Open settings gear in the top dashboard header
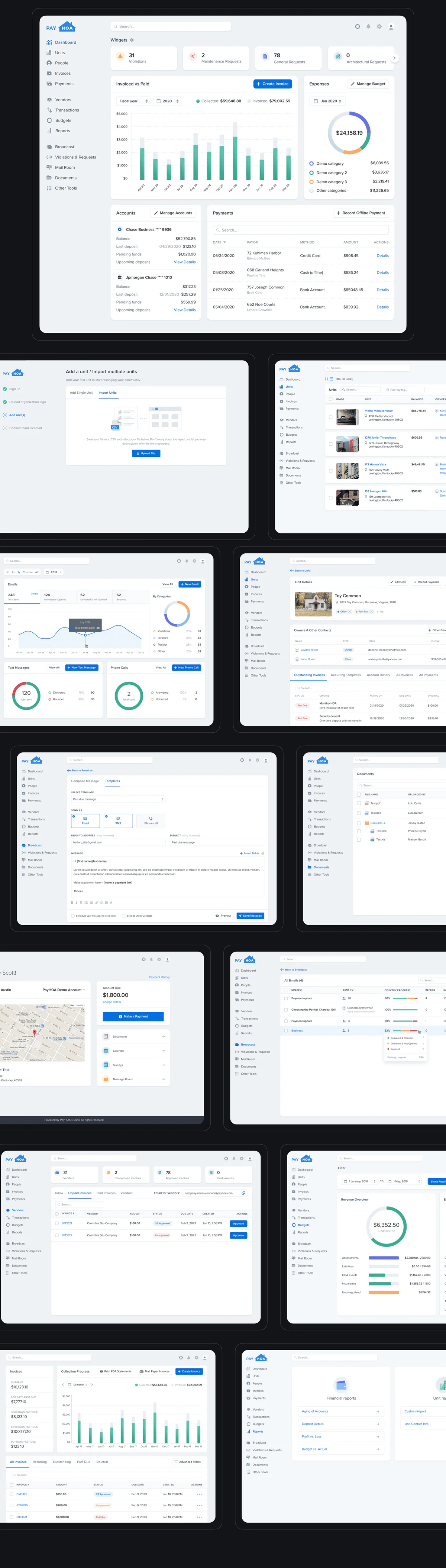Screen dimensions: 446x1568 click(x=379, y=26)
